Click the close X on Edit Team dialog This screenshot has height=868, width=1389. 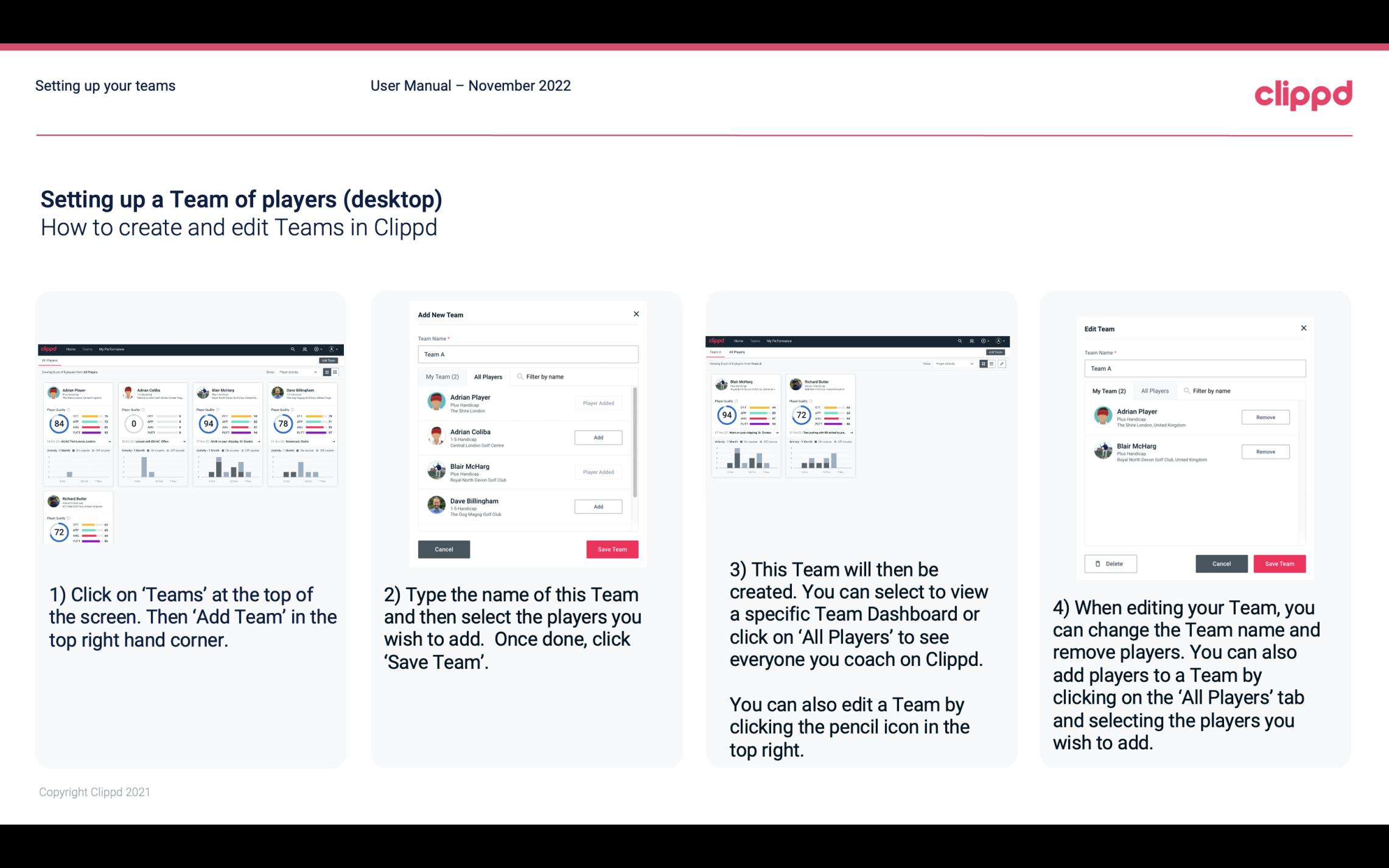point(1303,329)
